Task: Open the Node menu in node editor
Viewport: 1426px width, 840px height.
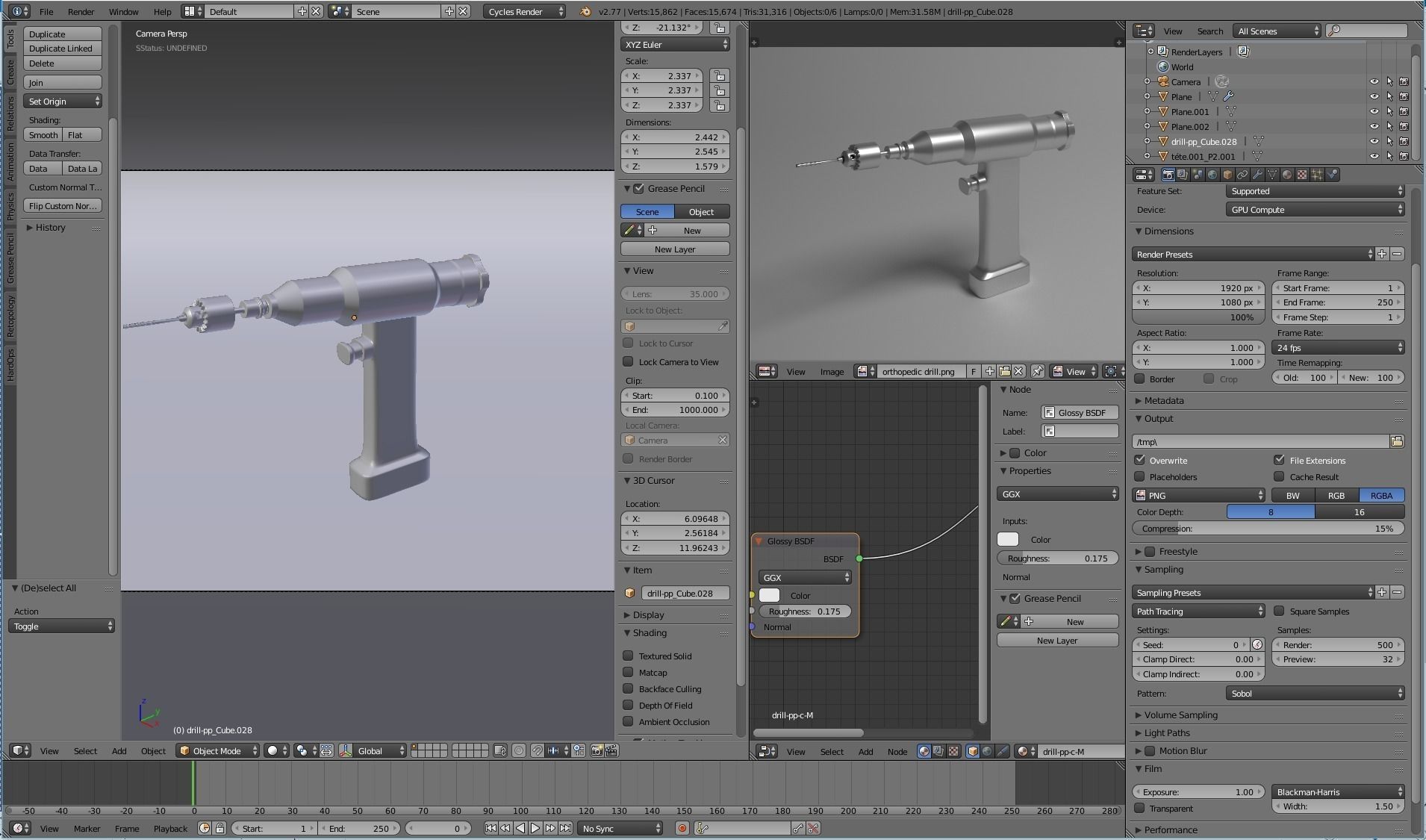Action: 897,751
